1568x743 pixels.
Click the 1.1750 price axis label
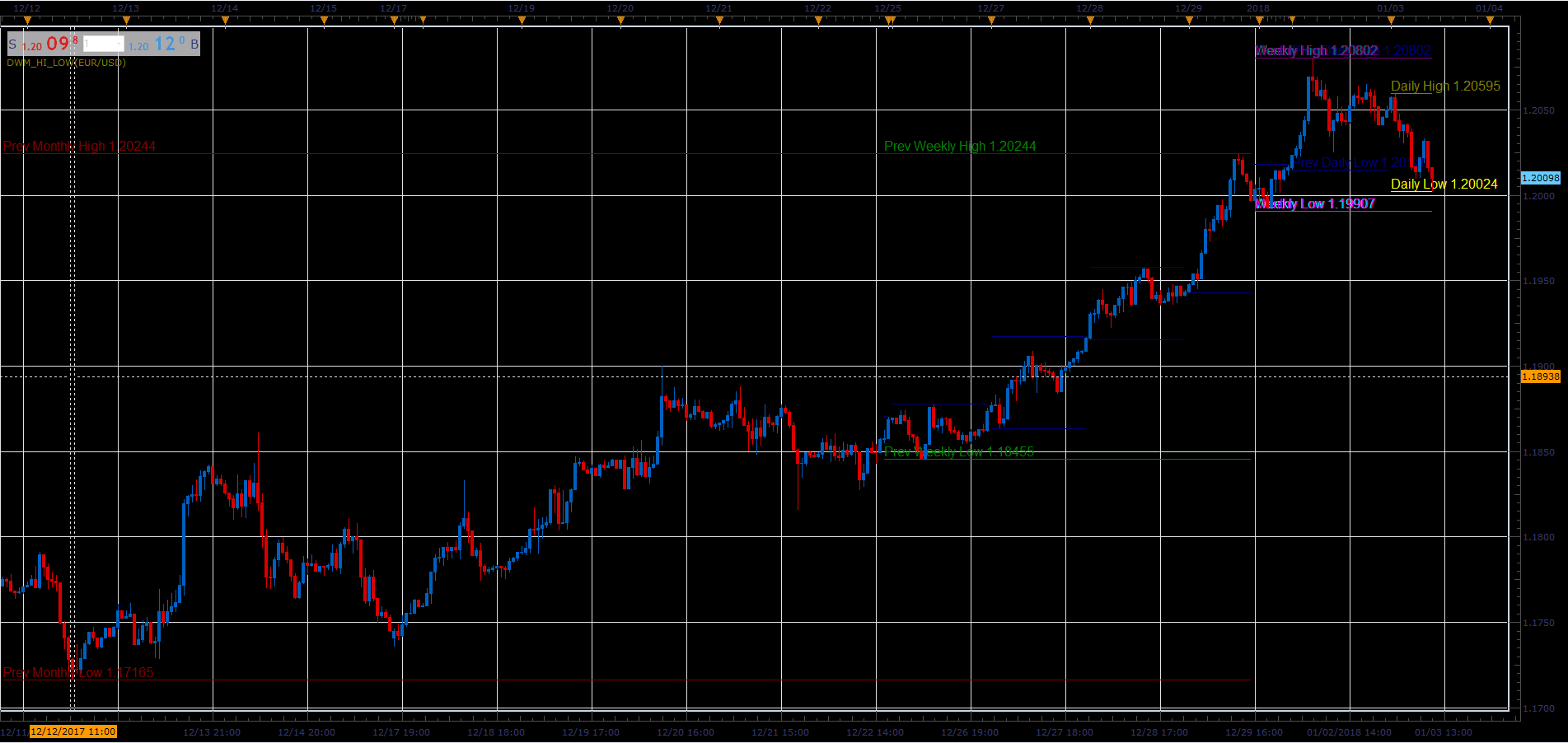[1538, 623]
